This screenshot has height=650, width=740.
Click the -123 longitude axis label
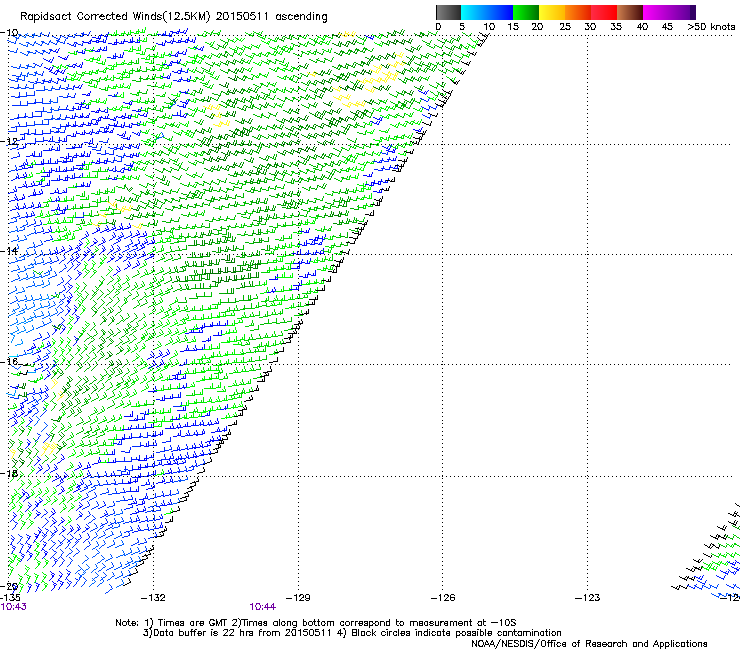point(588,598)
